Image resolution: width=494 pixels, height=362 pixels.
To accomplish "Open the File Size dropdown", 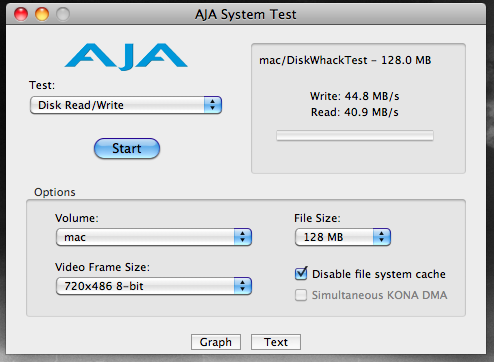I will (343, 237).
